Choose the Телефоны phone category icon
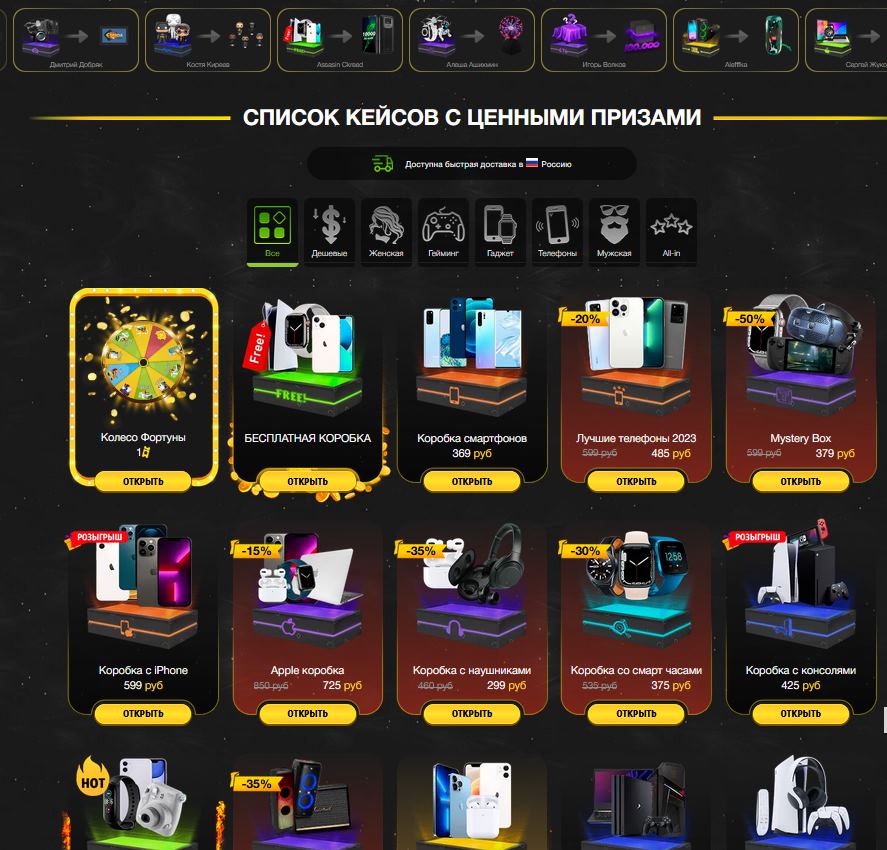This screenshot has height=850, width=887. click(557, 225)
